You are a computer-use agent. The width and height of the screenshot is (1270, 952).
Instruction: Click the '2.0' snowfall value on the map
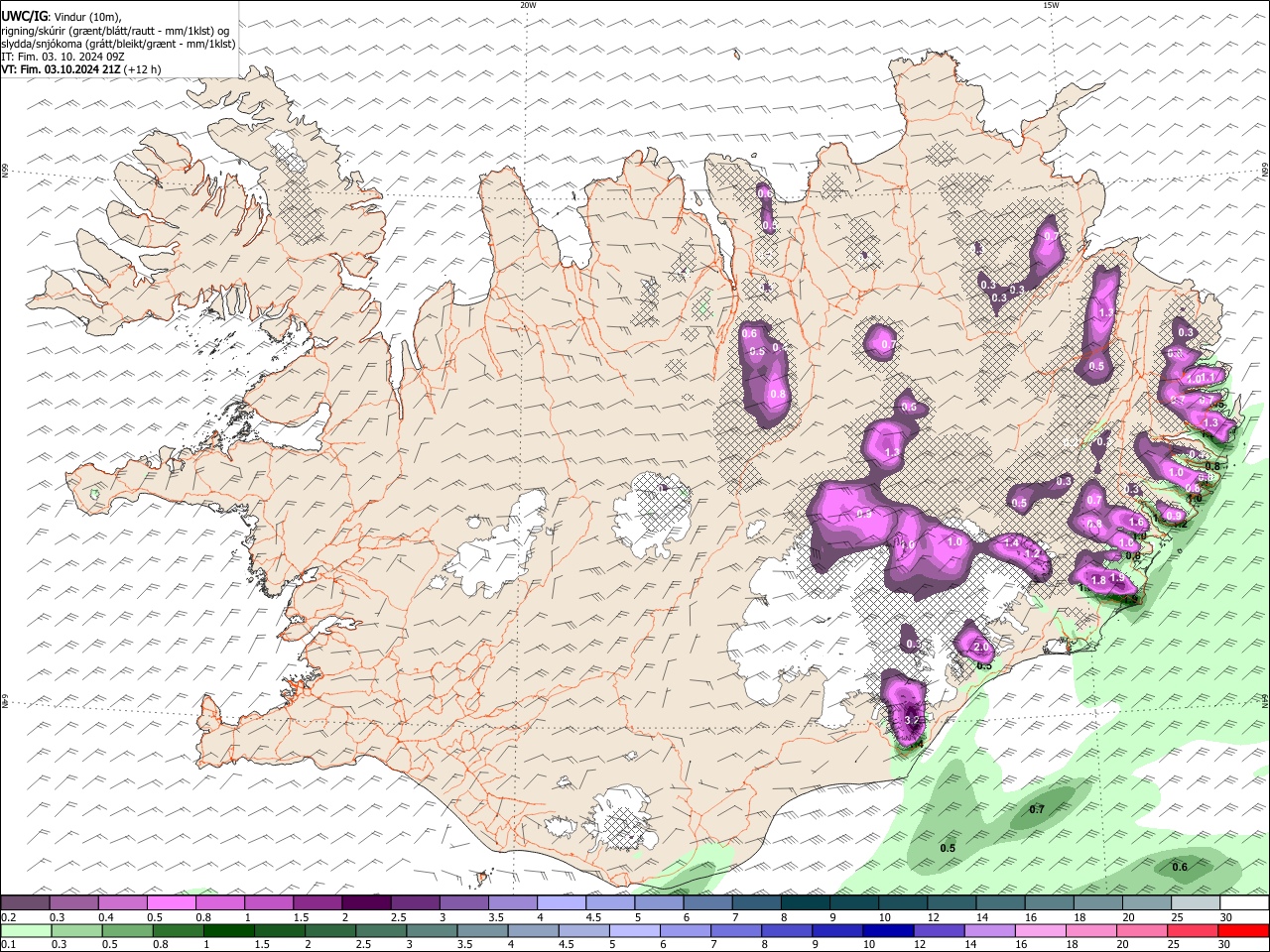pos(980,648)
